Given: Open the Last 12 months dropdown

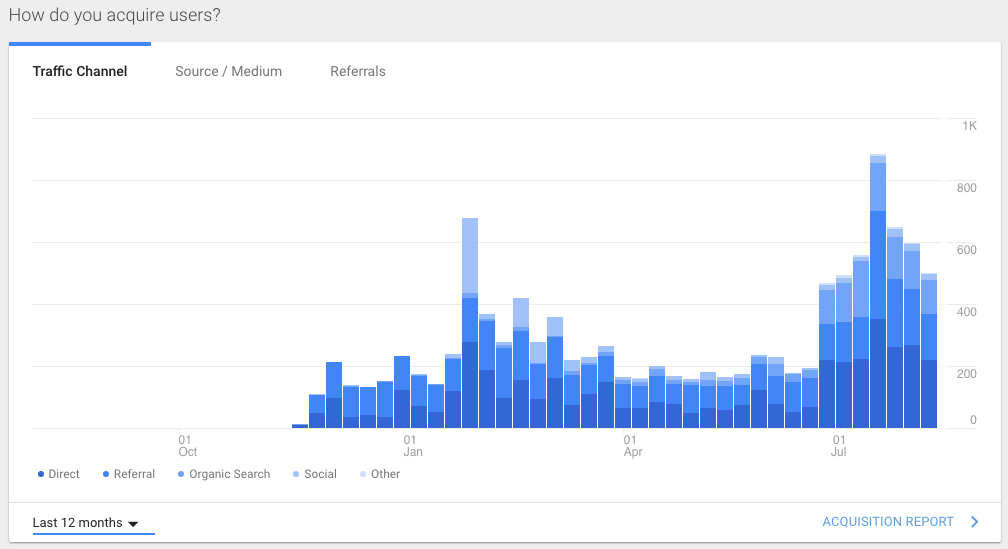Looking at the screenshot, I should pyautogui.click(x=86, y=523).
